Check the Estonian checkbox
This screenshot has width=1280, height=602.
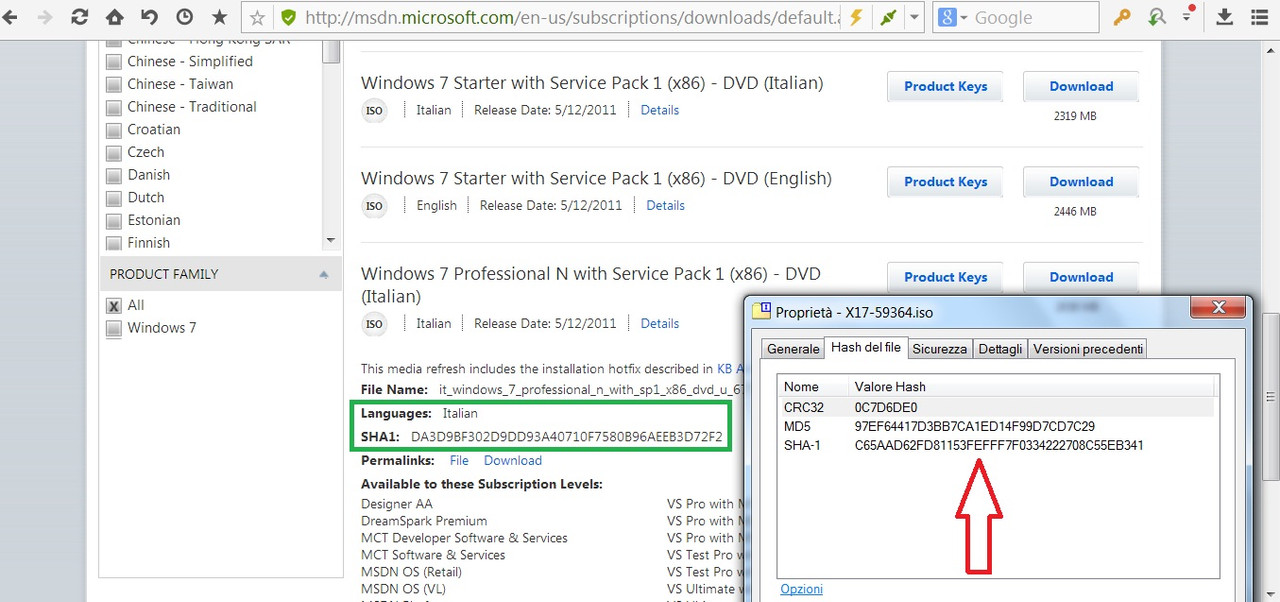click(x=113, y=221)
